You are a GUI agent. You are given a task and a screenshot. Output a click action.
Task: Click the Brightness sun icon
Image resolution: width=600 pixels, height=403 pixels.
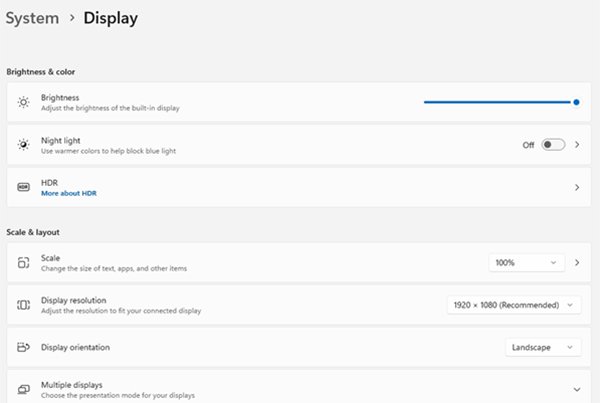[24, 102]
